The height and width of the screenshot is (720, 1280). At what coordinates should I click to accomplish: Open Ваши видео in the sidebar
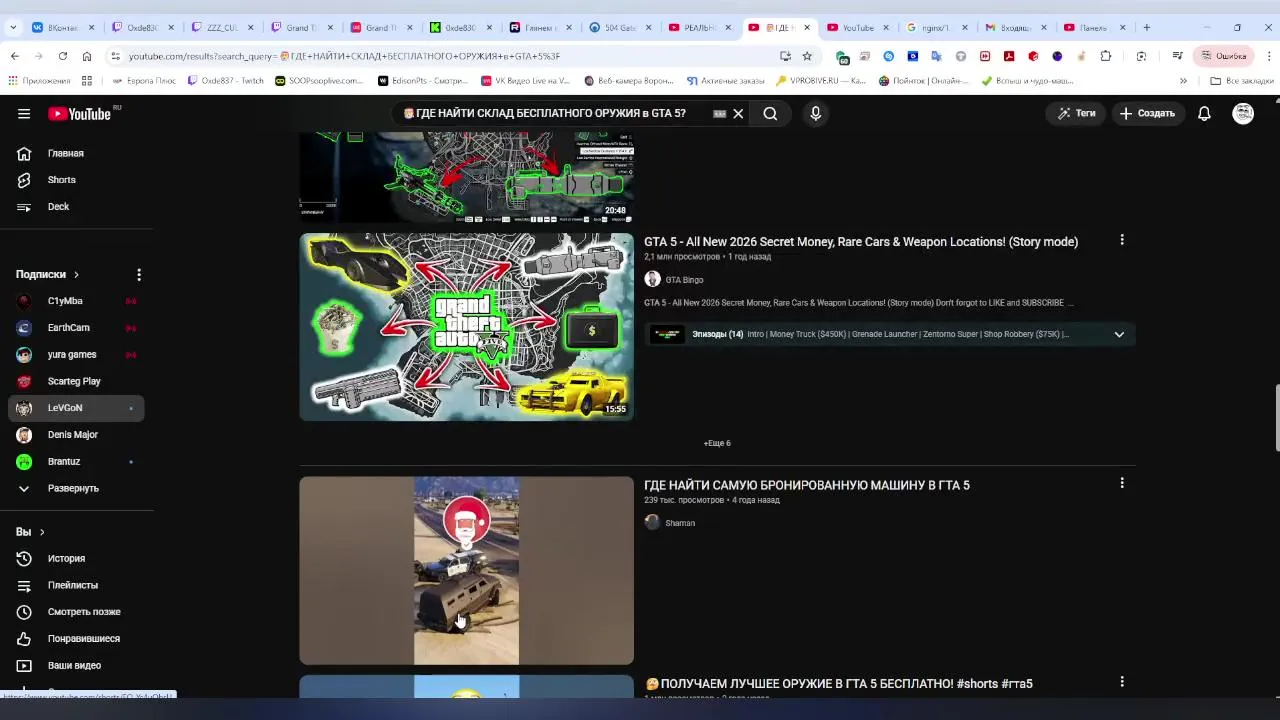(x=76, y=666)
